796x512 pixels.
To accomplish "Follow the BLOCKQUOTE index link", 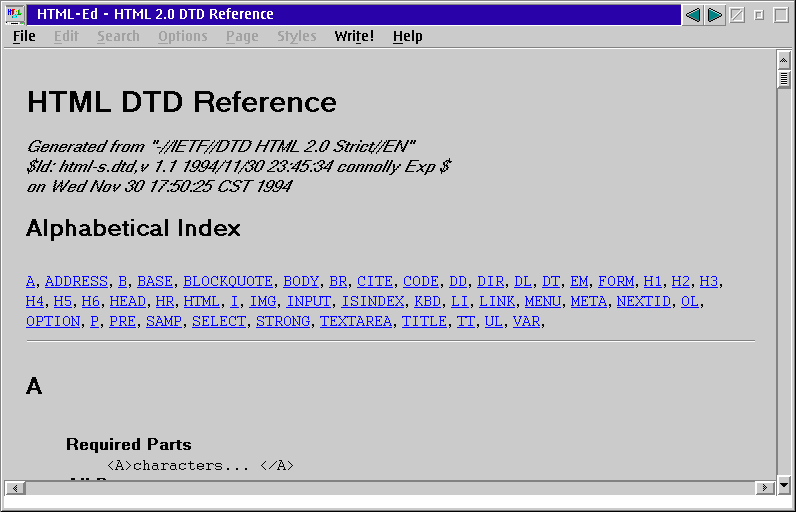I will click(228, 282).
